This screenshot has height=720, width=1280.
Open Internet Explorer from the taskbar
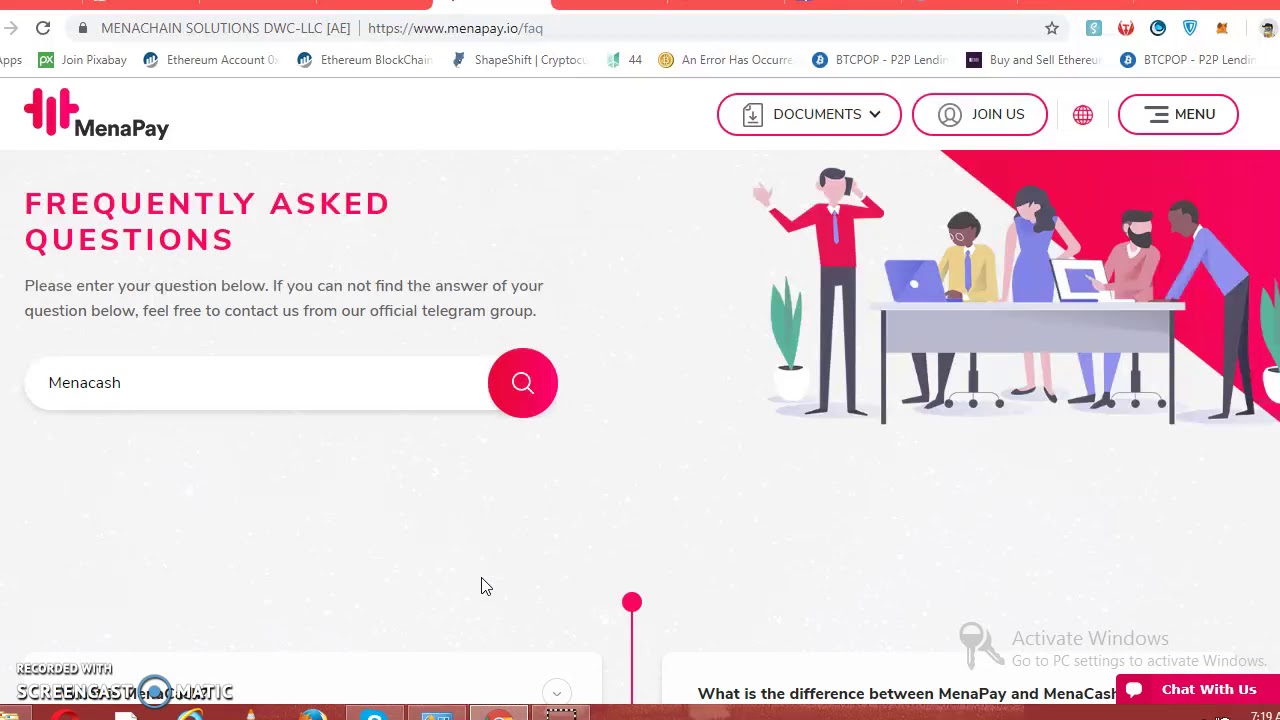188,714
